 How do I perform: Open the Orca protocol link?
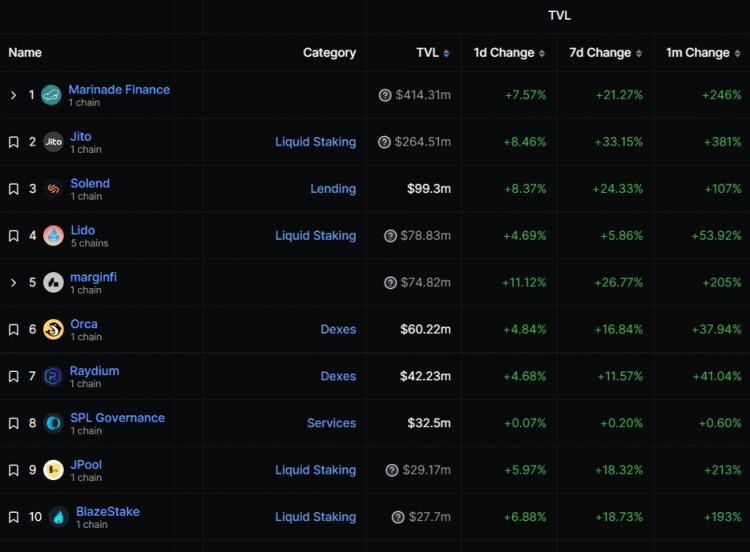click(84, 324)
